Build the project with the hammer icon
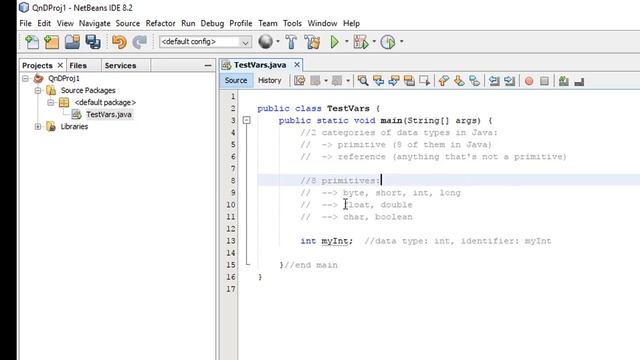This screenshot has height=360, width=640. click(x=291, y=42)
